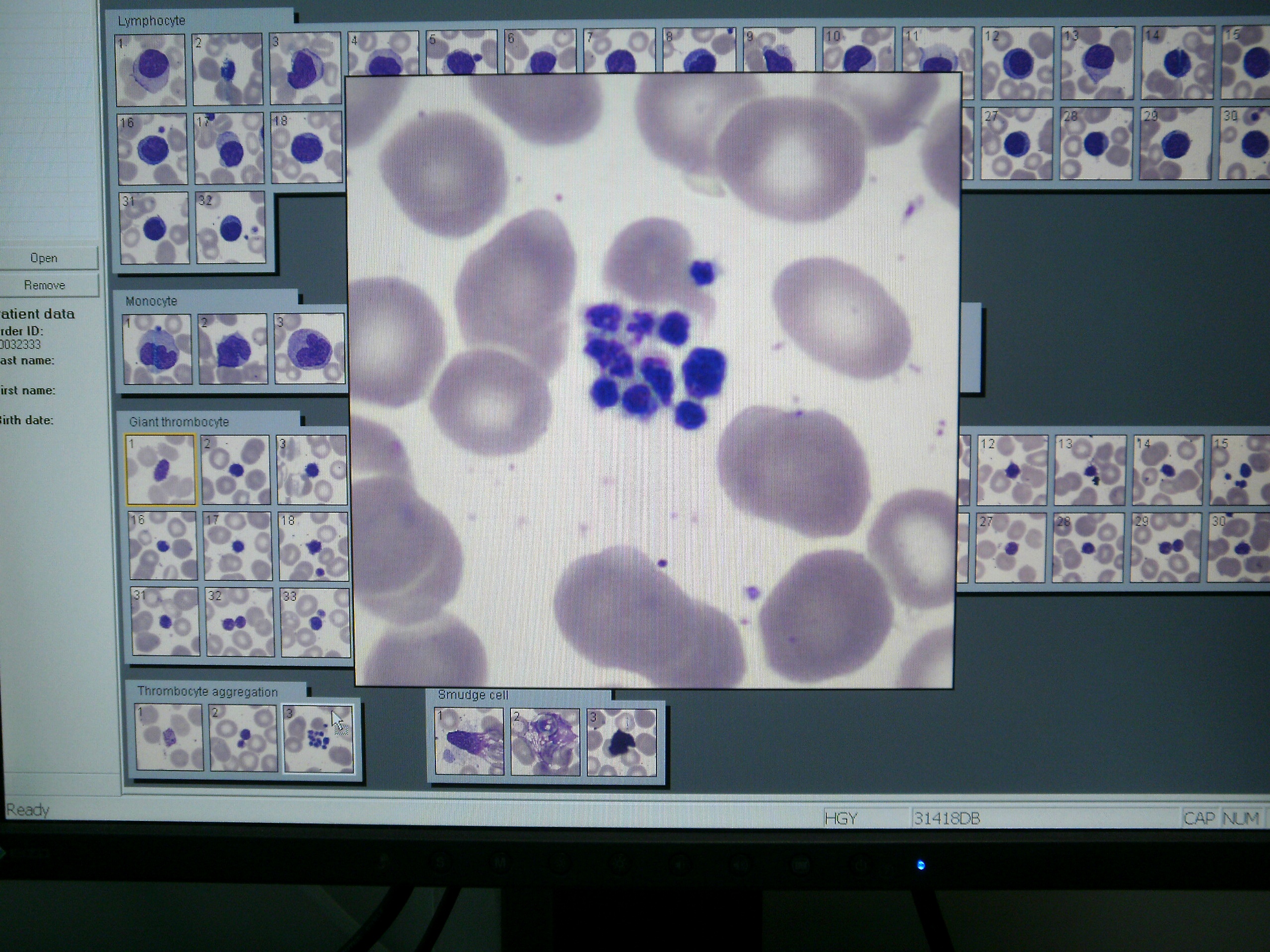The width and height of the screenshot is (1270, 952).
Task: Click the Lymphocyte group header tab
Action: 151,21
